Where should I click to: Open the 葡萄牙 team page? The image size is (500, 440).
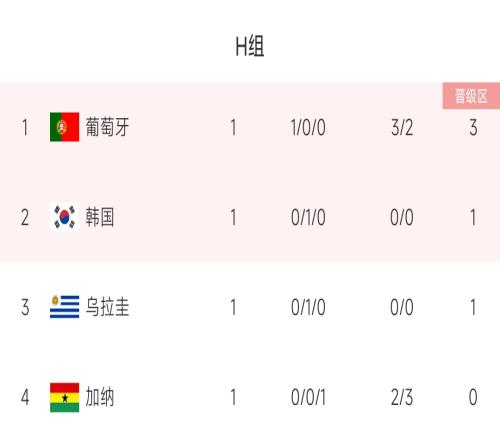click(x=107, y=127)
